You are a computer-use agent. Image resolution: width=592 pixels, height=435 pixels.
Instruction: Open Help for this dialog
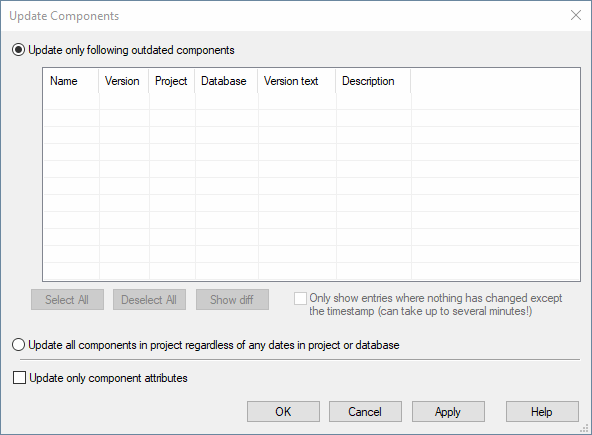[x=542, y=412]
